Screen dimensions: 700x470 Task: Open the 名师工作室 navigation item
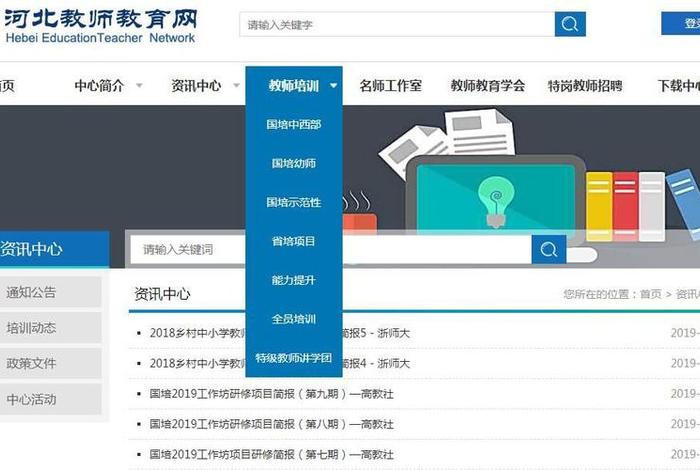[x=391, y=85]
